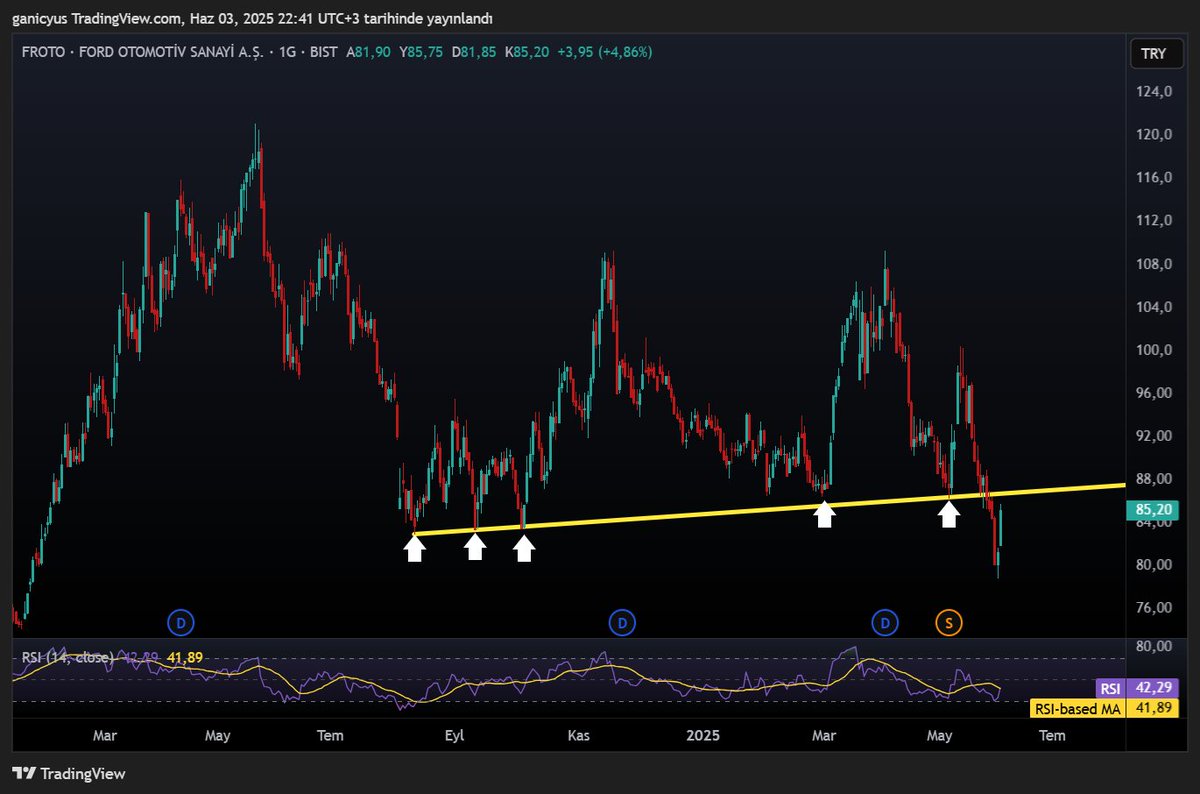Screen dimensions: 1200x794
Task: Click the 124,0 price axis label
Action: point(1154,92)
